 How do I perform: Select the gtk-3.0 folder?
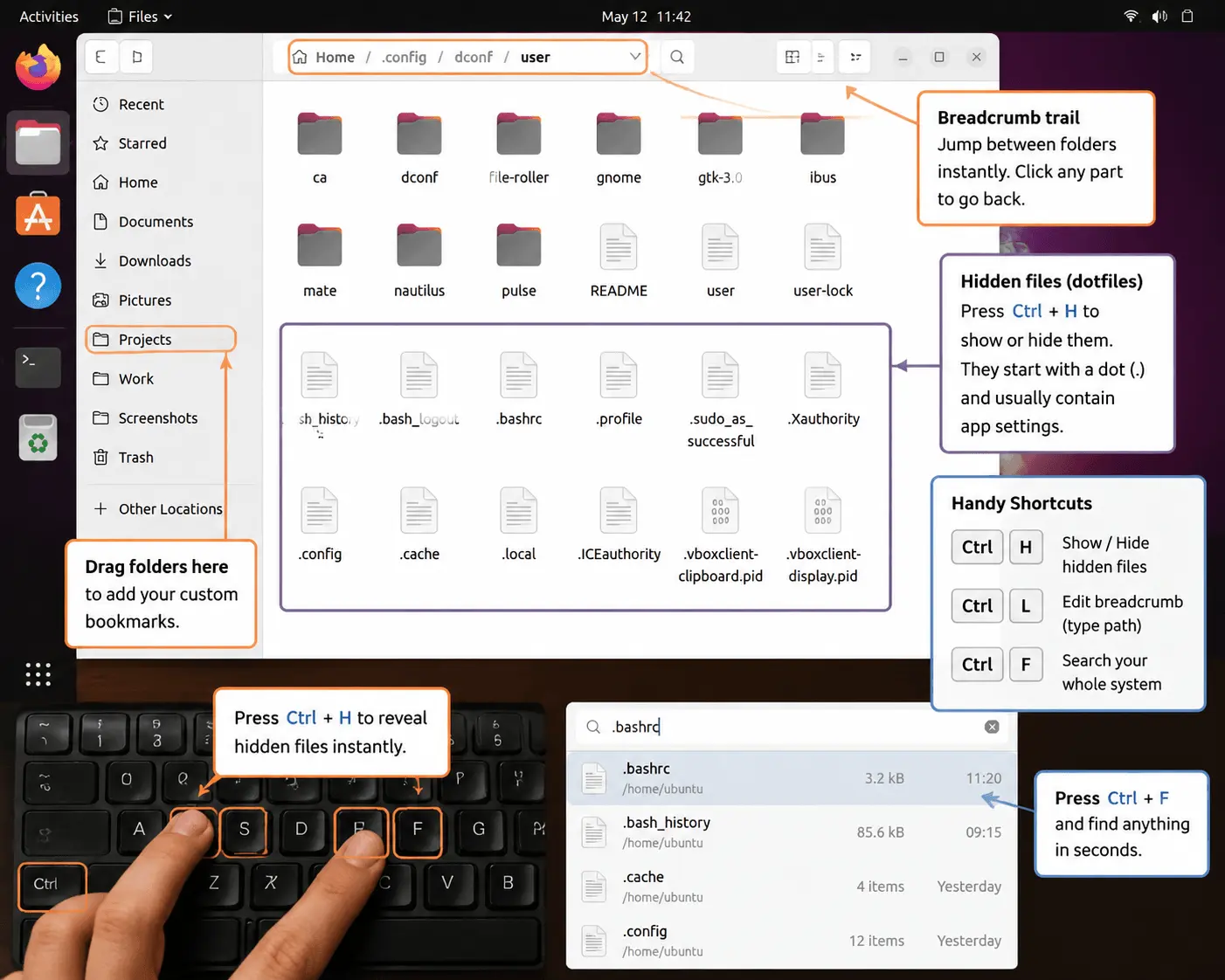[720, 147]
